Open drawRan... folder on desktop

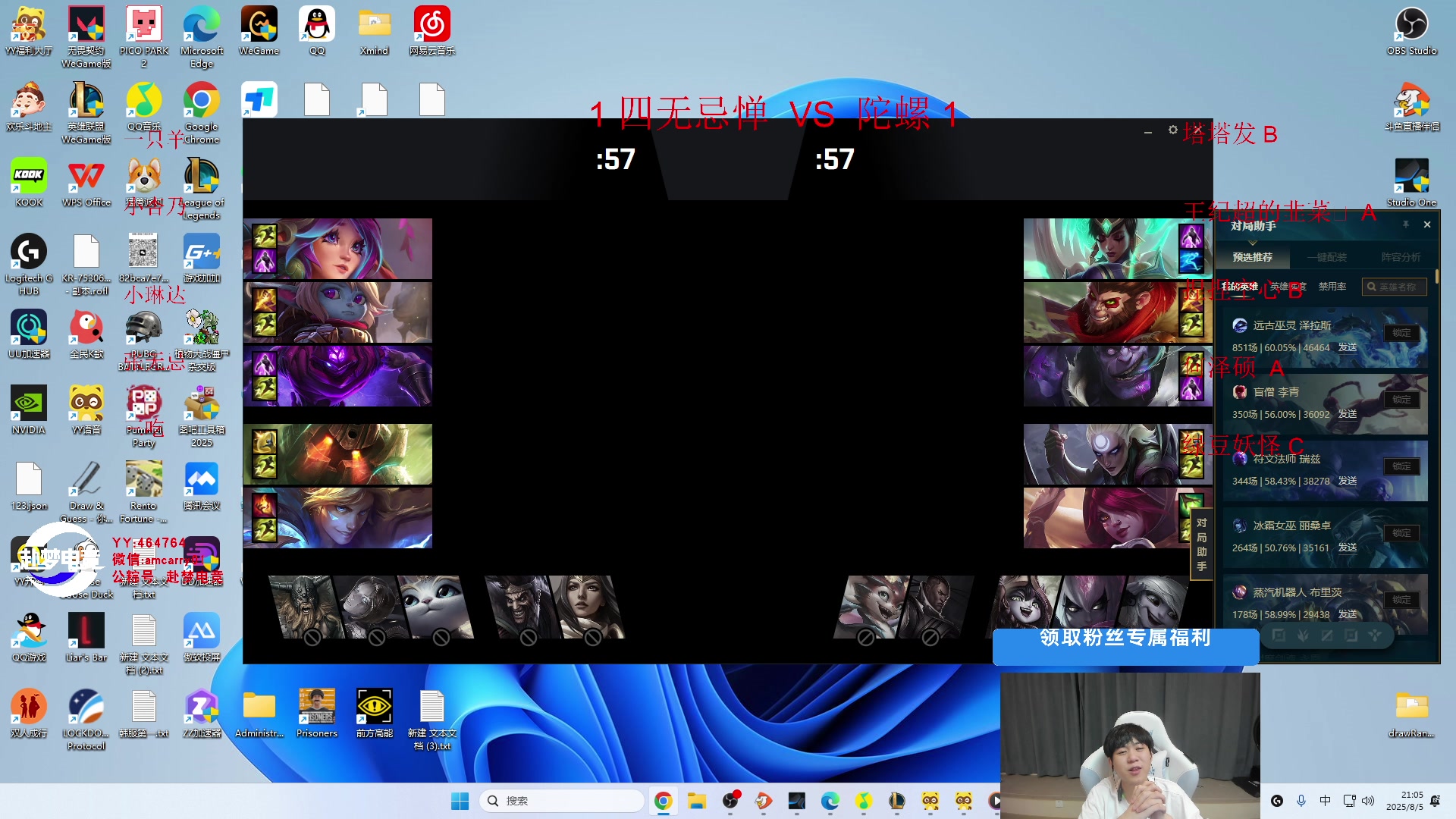pyautogui.click(x=1411, y=713)
